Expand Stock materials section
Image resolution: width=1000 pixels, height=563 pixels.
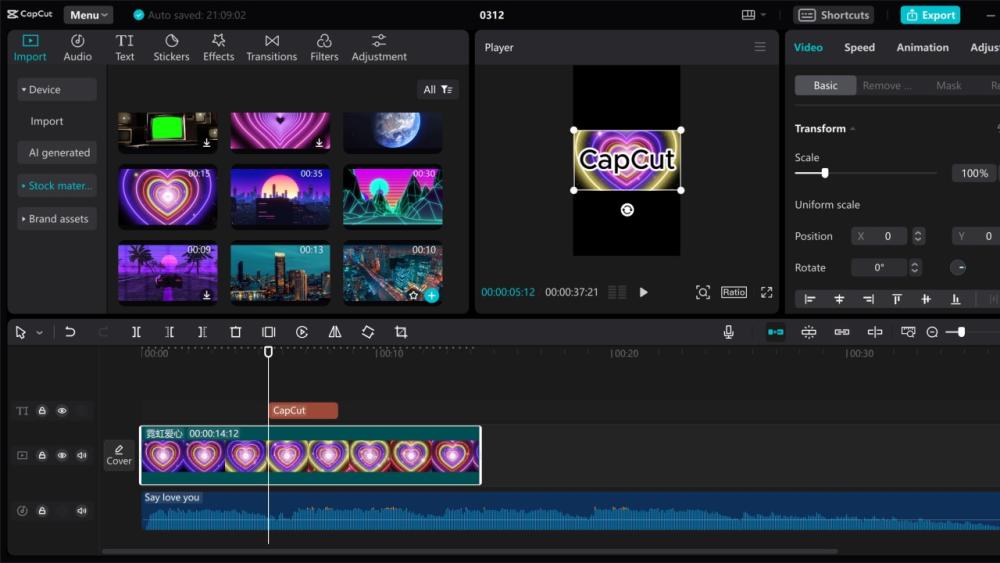[x=57, y=186]
